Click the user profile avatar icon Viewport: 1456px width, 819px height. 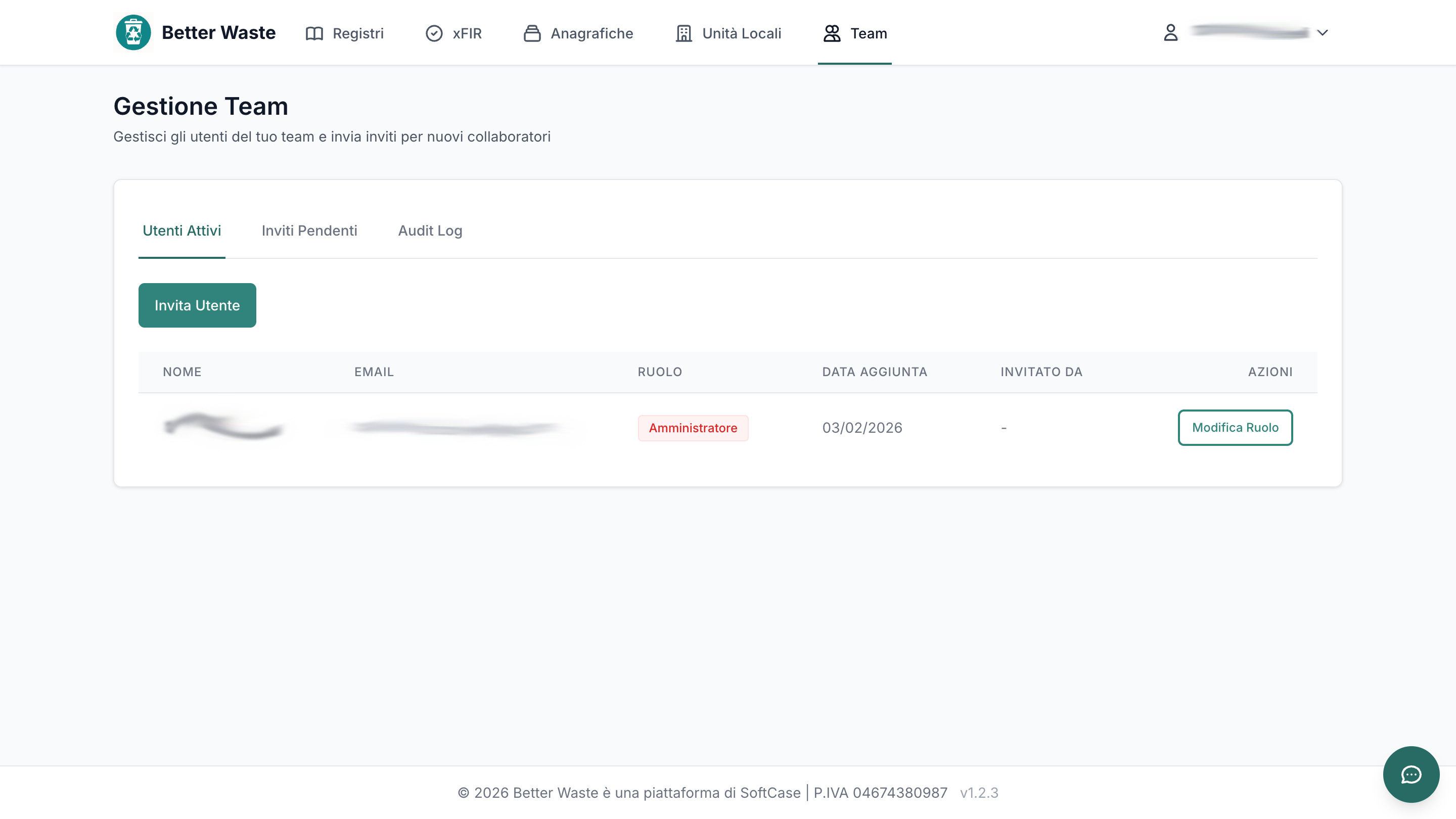[1170, 33]
